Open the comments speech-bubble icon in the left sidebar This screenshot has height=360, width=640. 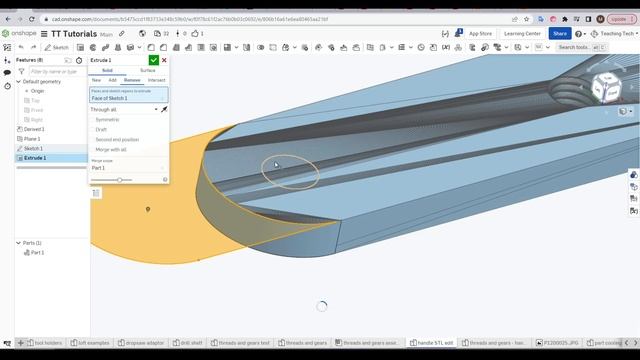[7, 73]
